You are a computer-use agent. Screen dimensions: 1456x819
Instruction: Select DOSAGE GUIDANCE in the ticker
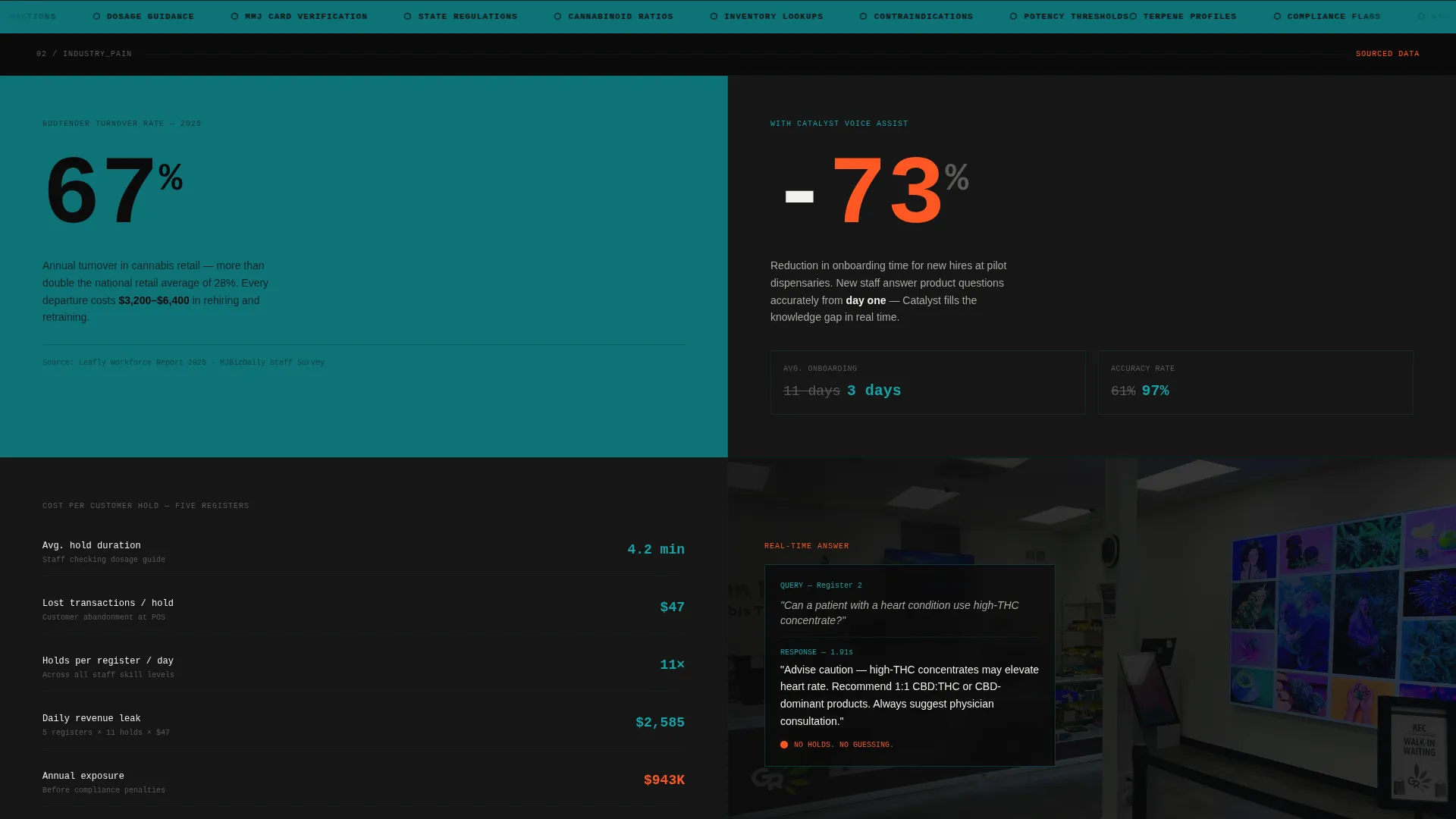(x=150, y=16)
